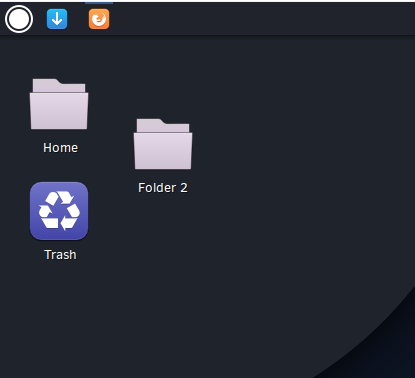Select the Trash recycle icon
The height and width of the screenshot is (378, 415).
(x=59, y=211)
